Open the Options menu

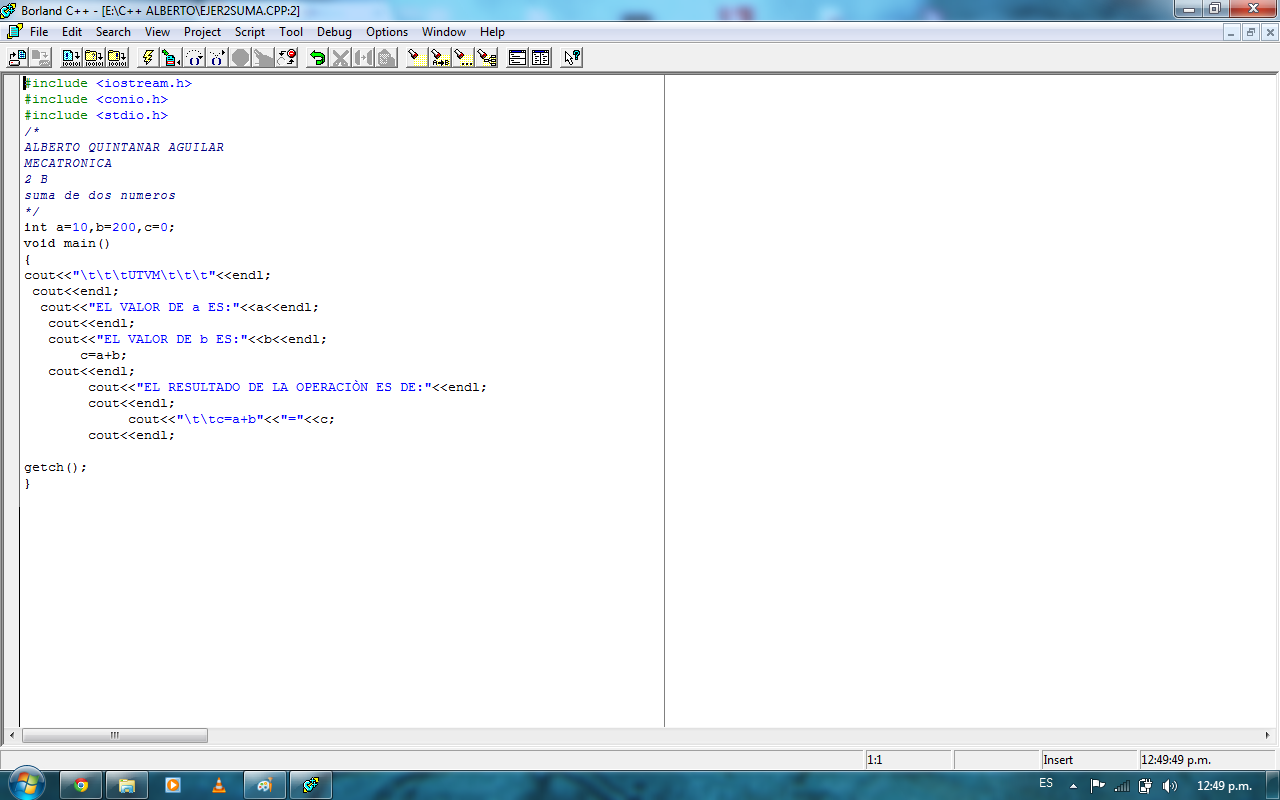click(386, 31)
